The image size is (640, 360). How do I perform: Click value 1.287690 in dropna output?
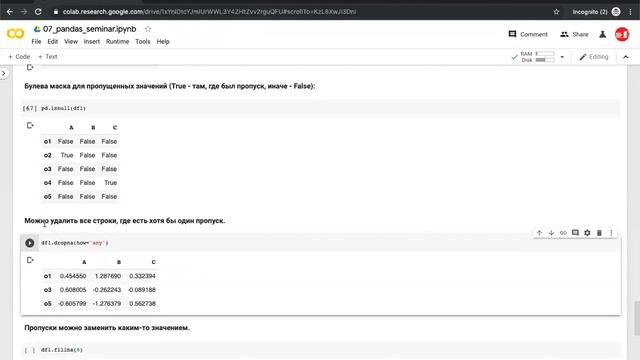click(x=108, y=276)
